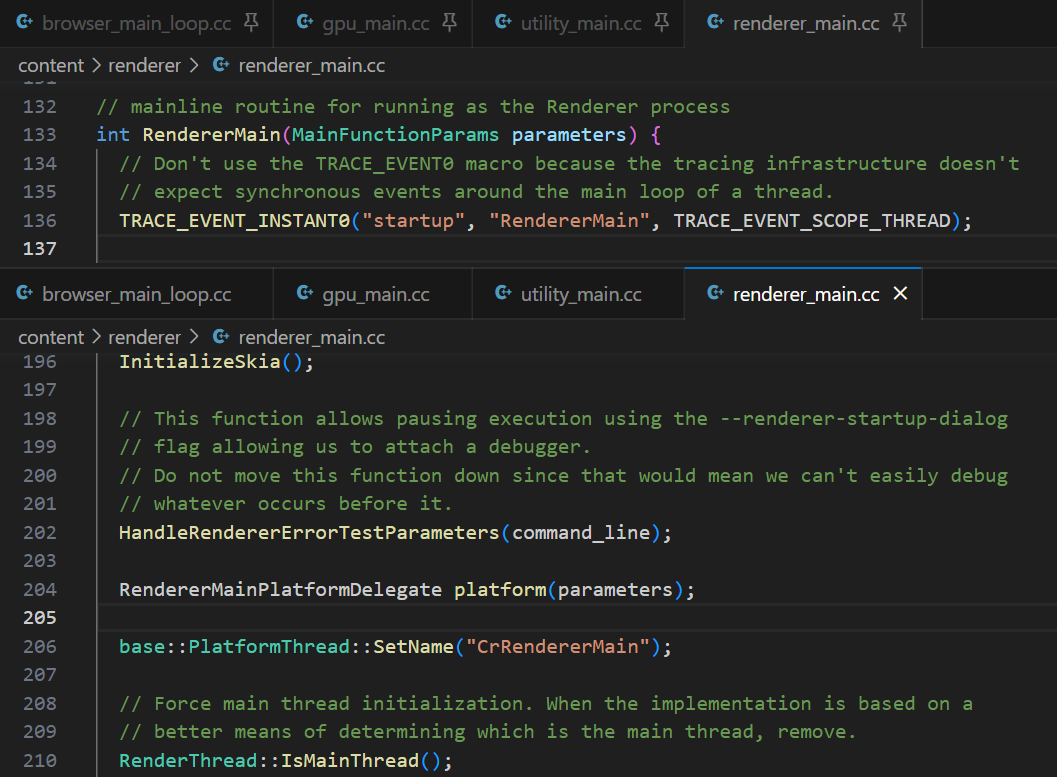Click line number 136 in the gutter
Screen dimensions: 1057x777
(39, 220)
